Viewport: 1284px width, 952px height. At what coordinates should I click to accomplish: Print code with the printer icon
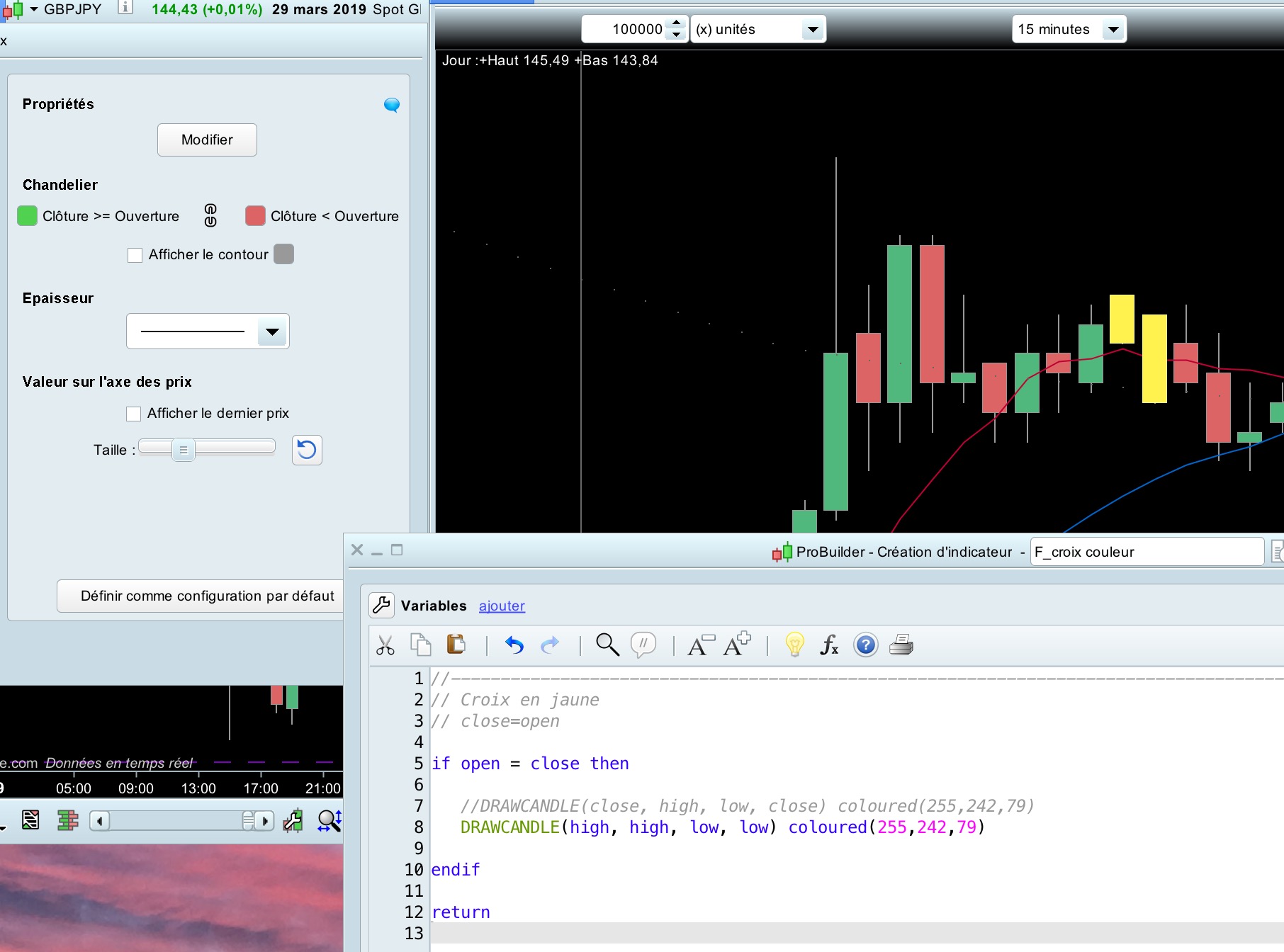tap(901, 645)
